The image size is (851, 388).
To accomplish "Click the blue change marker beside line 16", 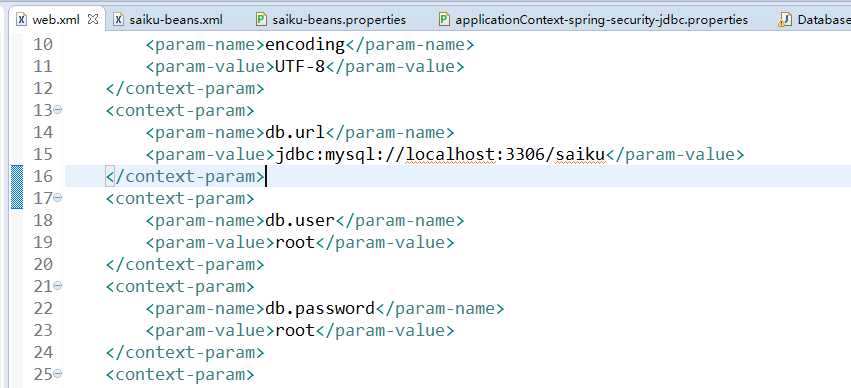I will coord(17,187).
